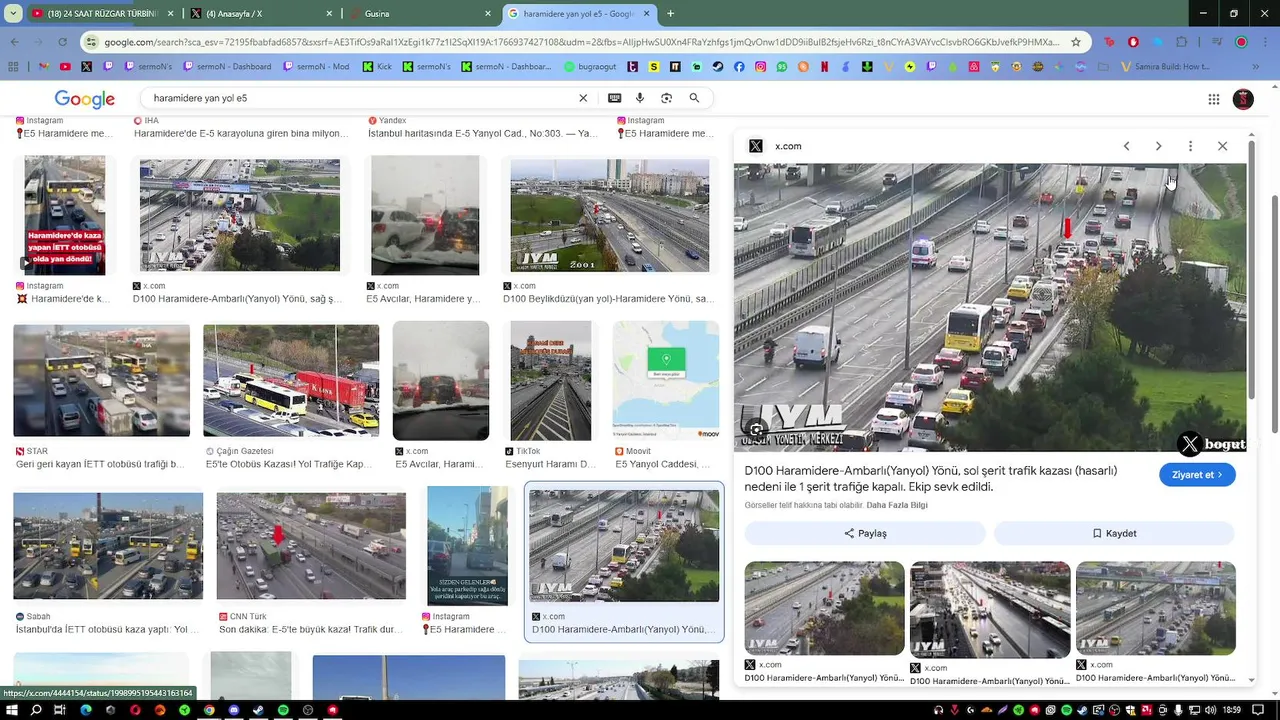This screenshot has width=1280, height=720.
Task: Open the browser extensions puzzle icon
Action: [1182, 42]
